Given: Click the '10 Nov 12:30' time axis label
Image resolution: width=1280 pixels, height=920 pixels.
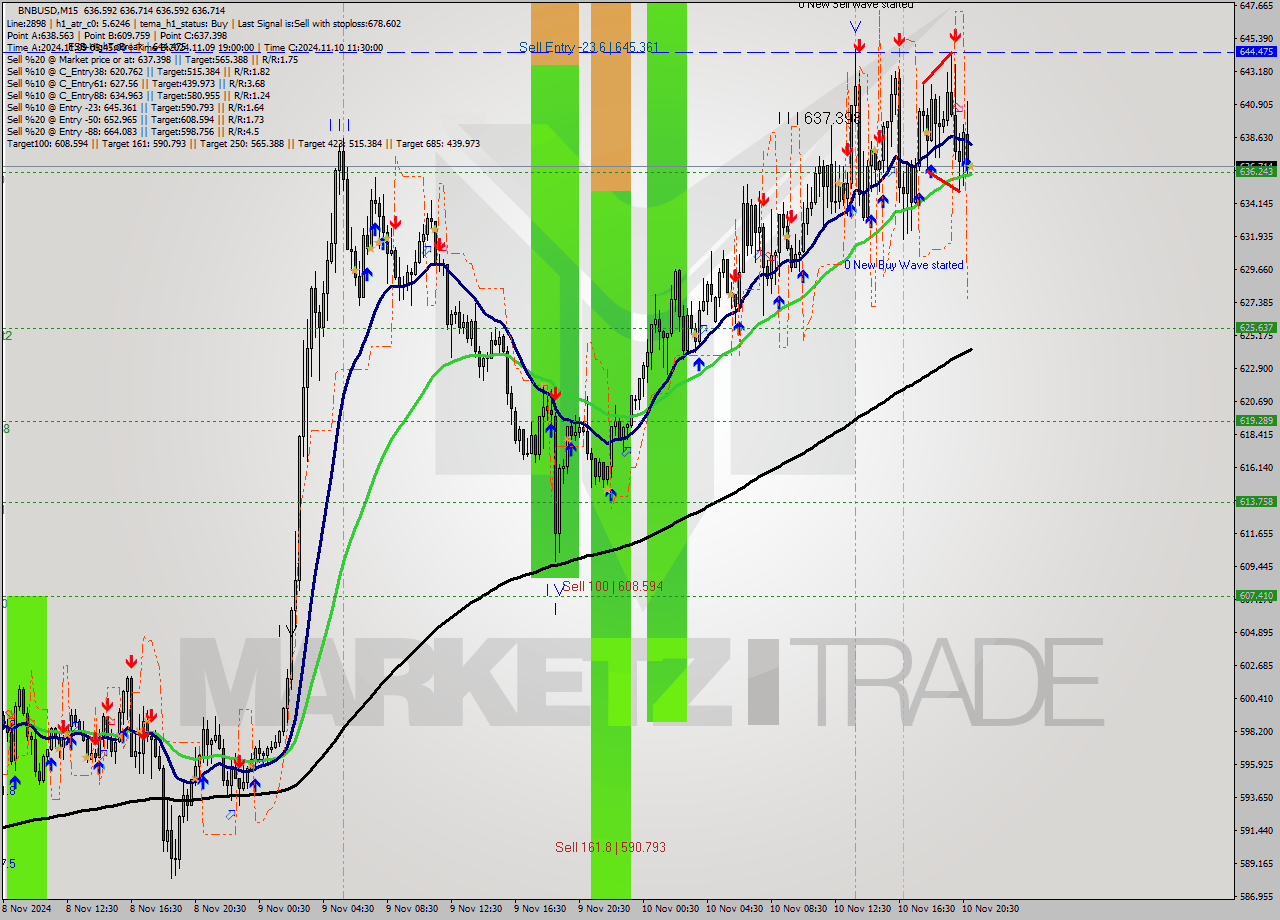Looking at the screenshot, I should (862, 909).
